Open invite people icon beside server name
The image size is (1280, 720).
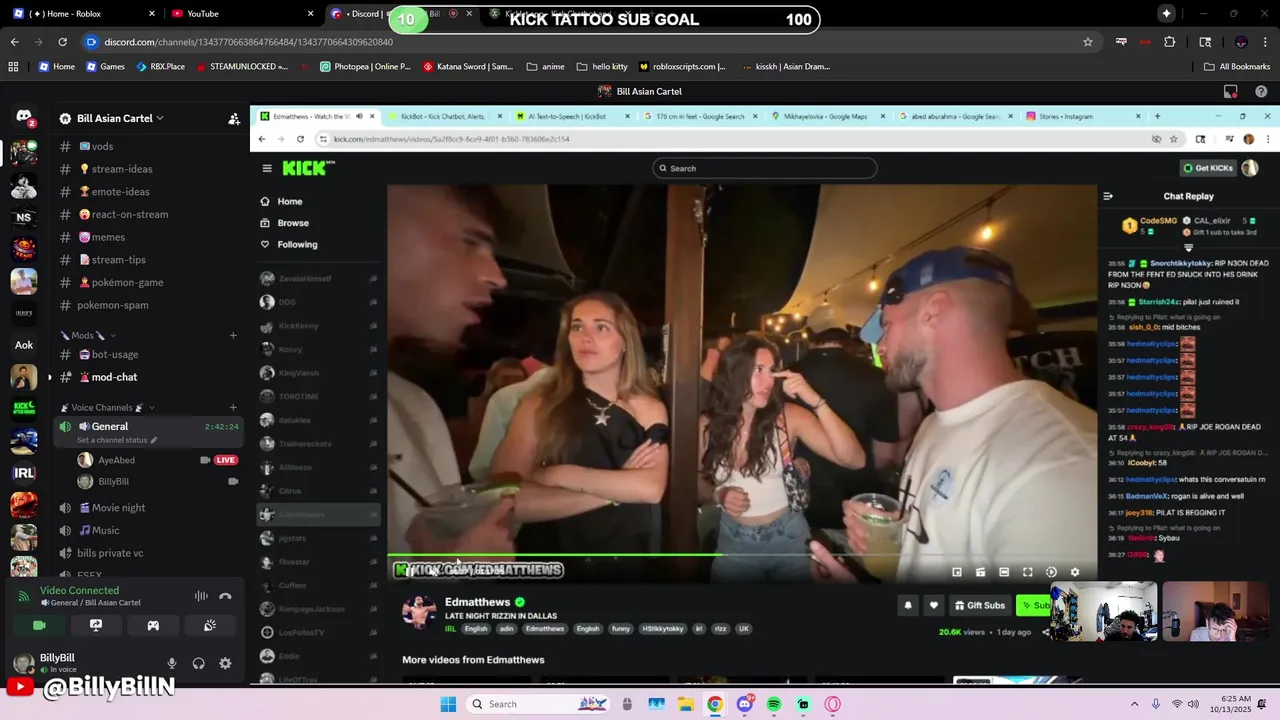pos(234,118)
